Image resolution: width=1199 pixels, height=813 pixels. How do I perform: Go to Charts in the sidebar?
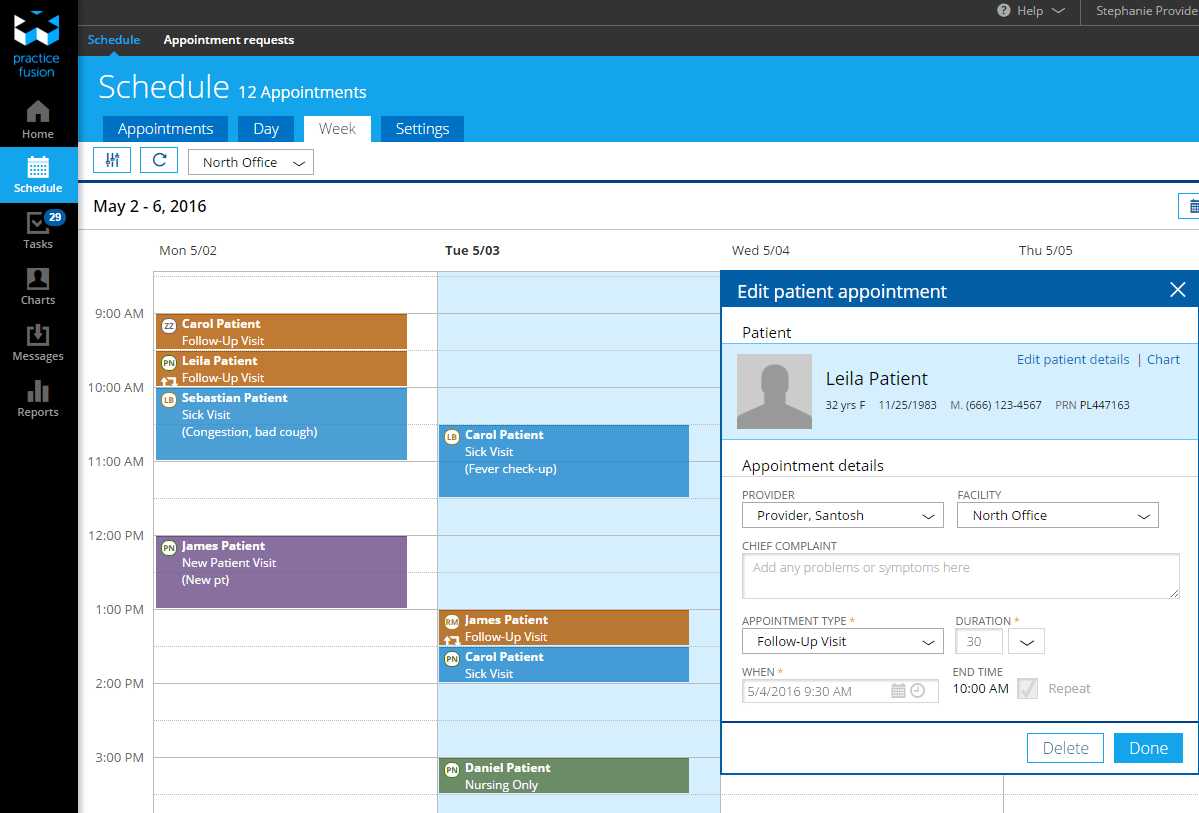pyautogui.click(x=38, y=286)
